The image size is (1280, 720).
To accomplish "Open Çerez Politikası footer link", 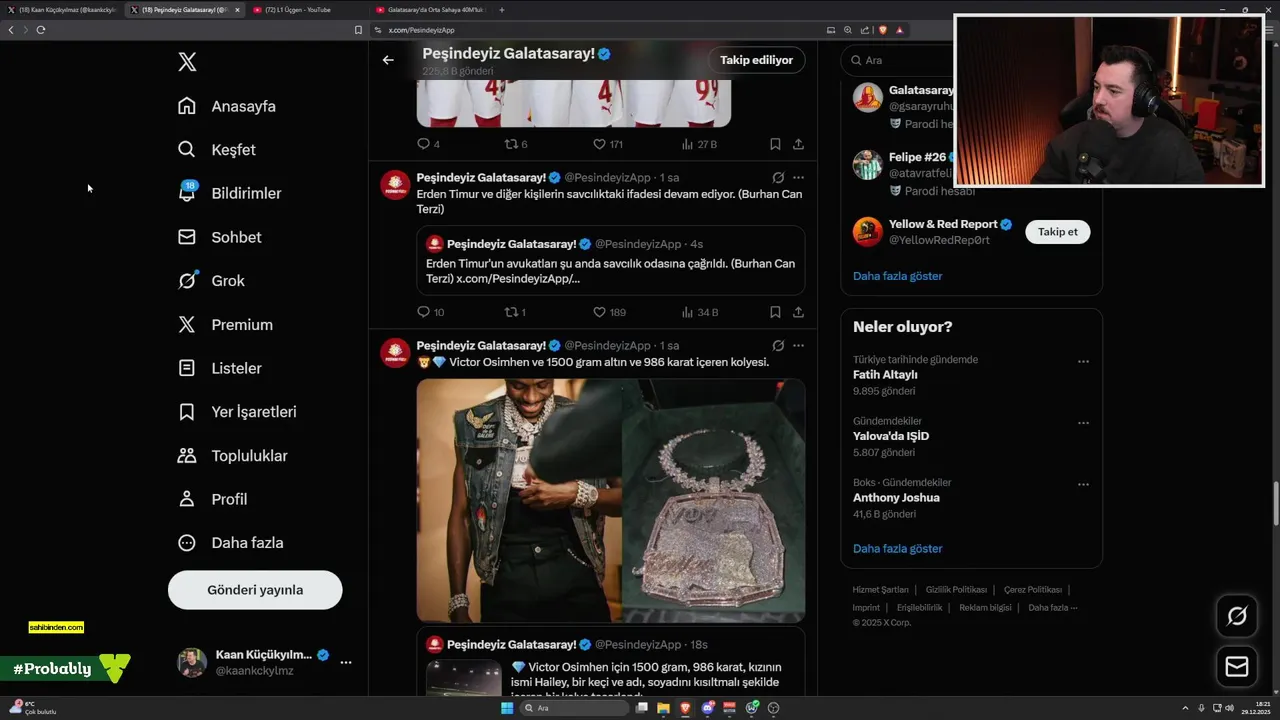I will pyautogui.click(x=1033, y=590).
